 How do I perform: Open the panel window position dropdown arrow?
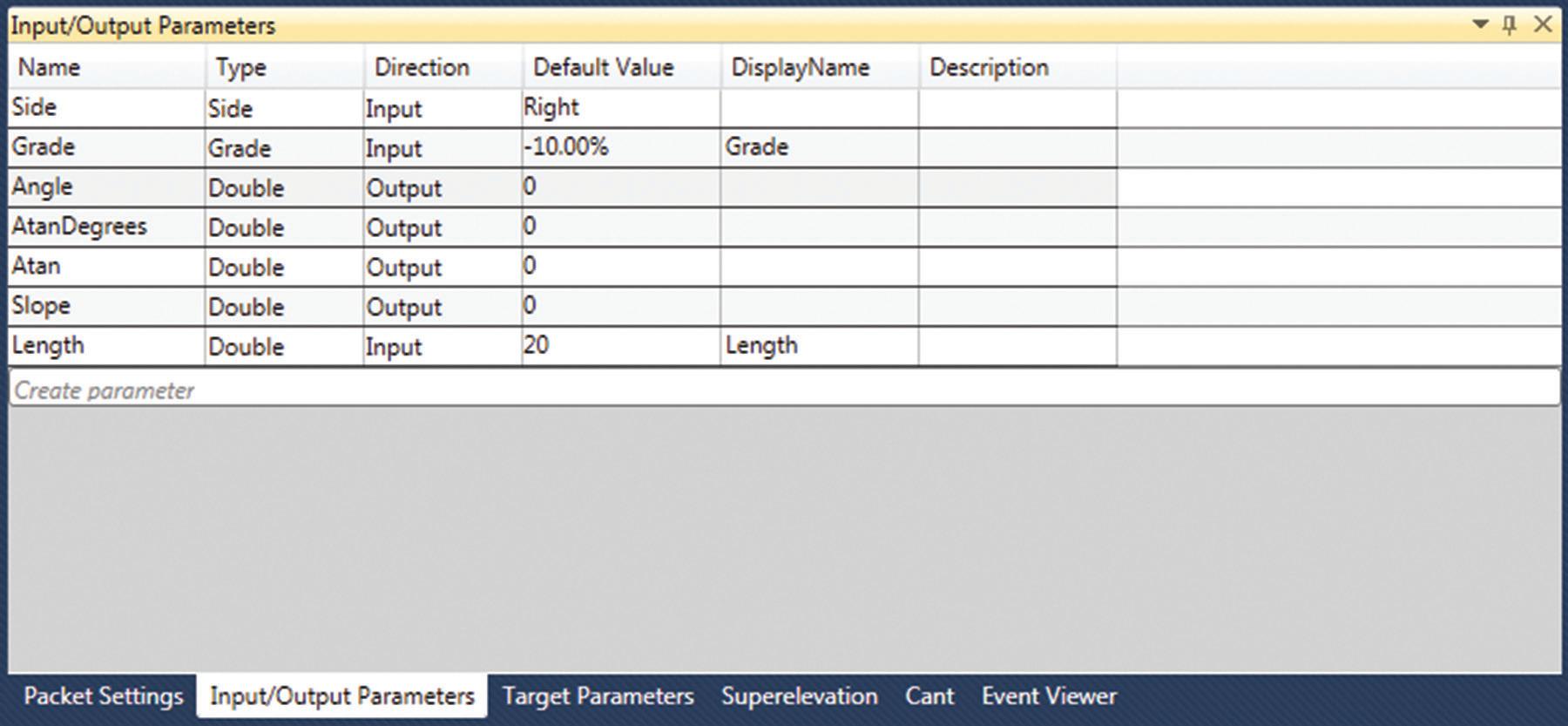click(x=1480, y=24)
